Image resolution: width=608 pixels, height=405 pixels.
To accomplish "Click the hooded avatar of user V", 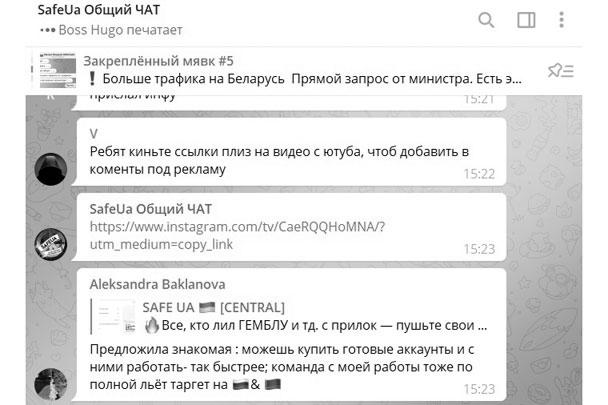I will (x=50, y=169).
